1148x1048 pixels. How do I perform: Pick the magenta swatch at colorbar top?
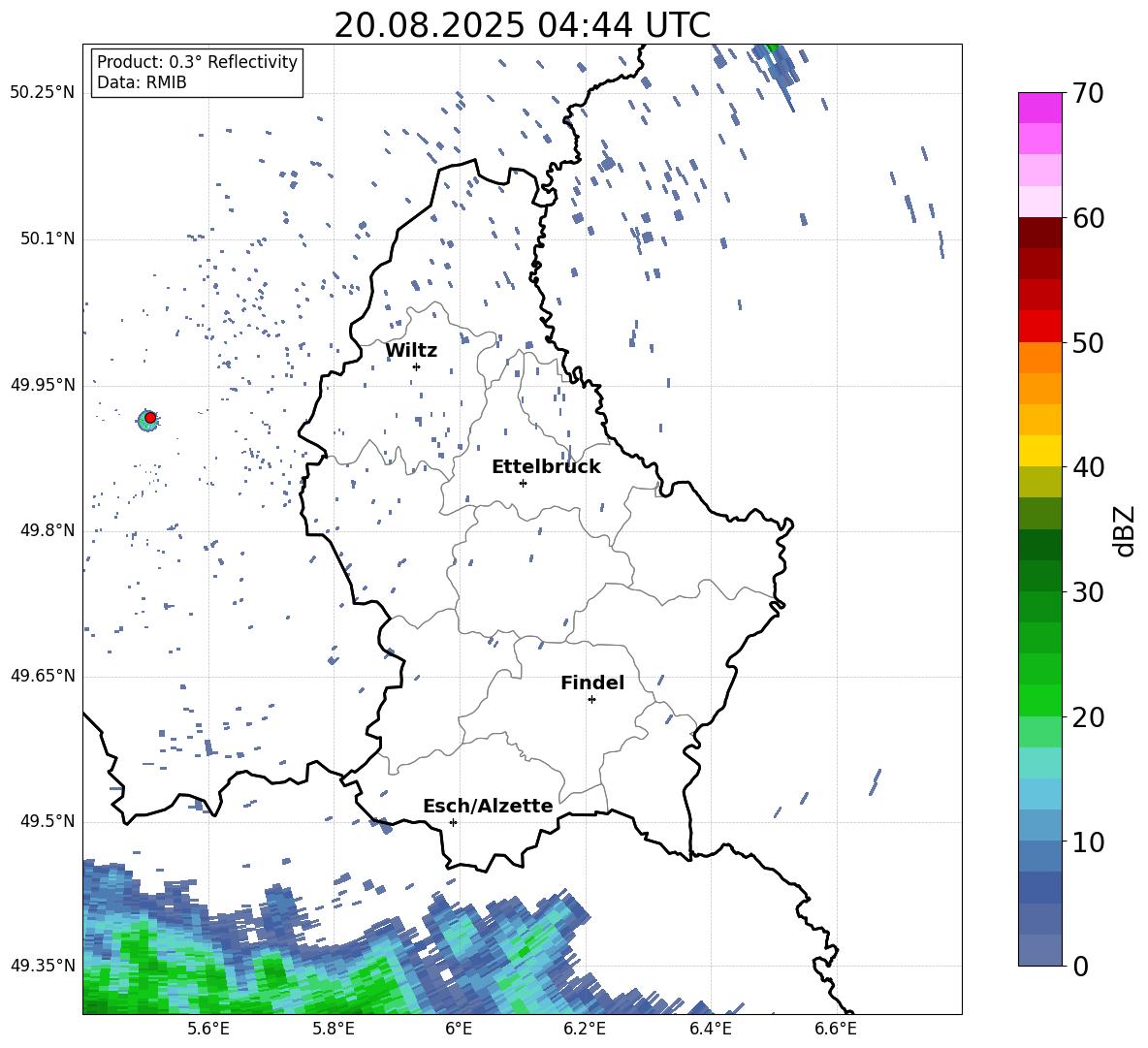(1039, 109)
